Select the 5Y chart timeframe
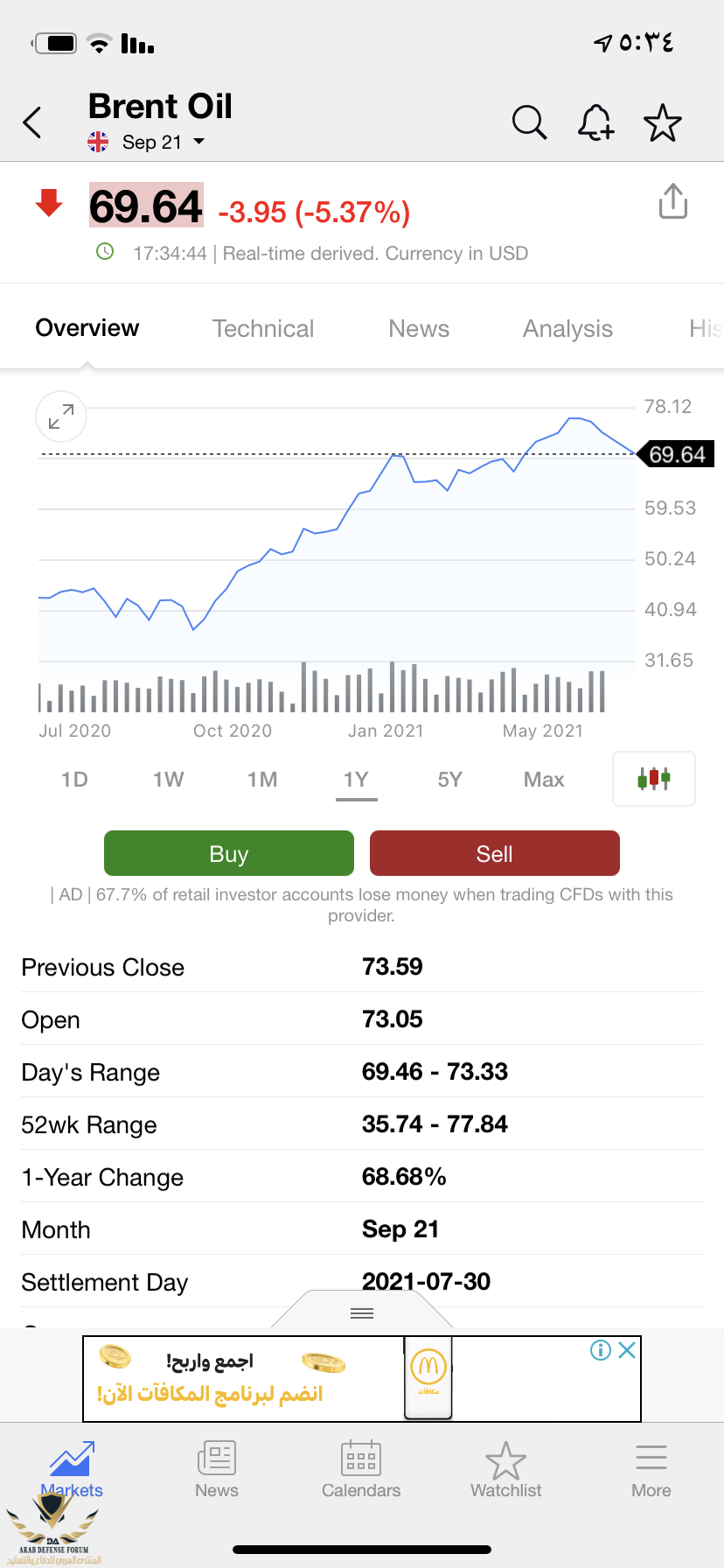This screenshot has height=1568, width=724. coord(449,779)
